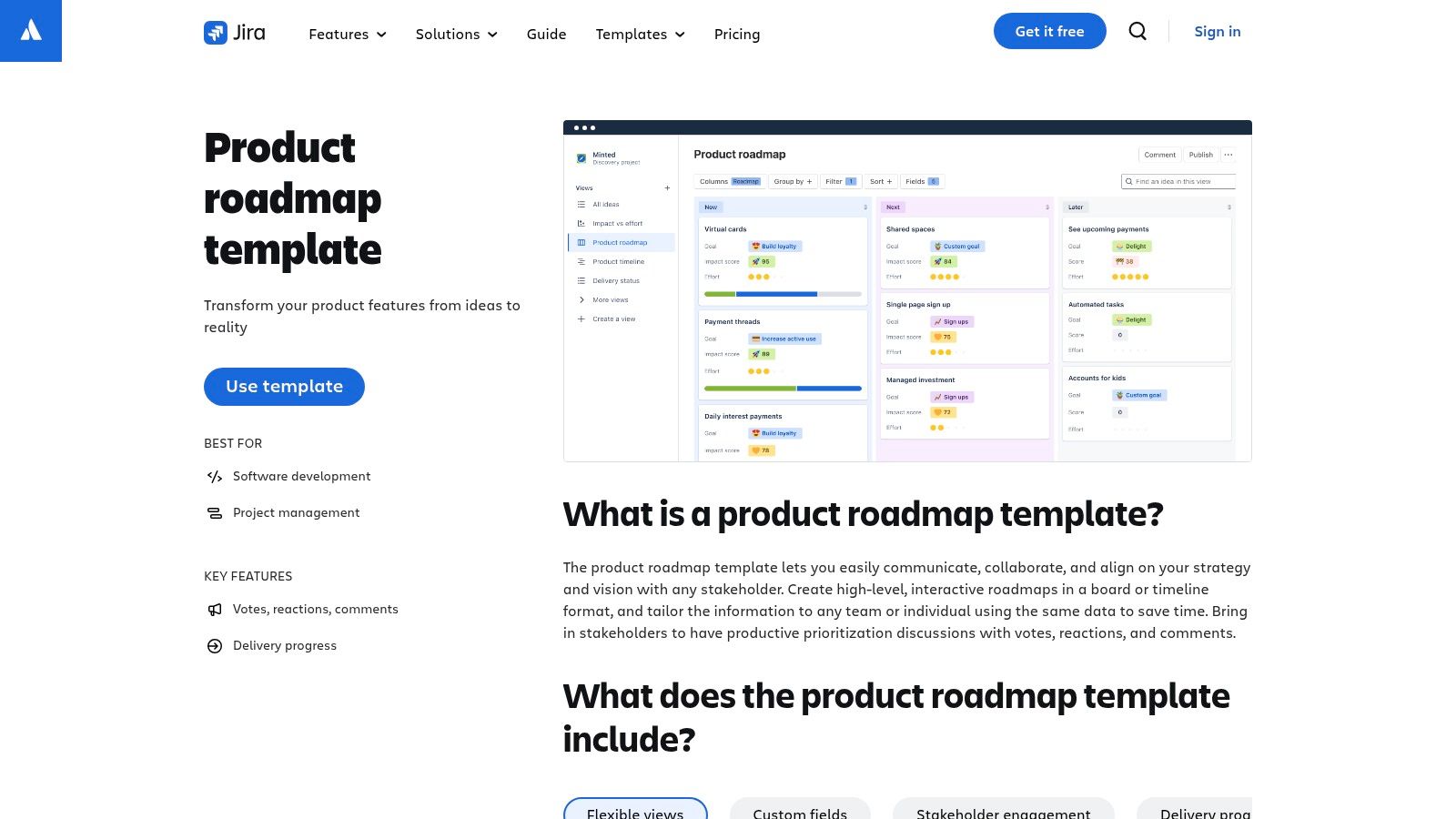The height and width of the screenshot is (819, 1456).
Task: Click the Create a view plus icon
Action: coord(580,318)
